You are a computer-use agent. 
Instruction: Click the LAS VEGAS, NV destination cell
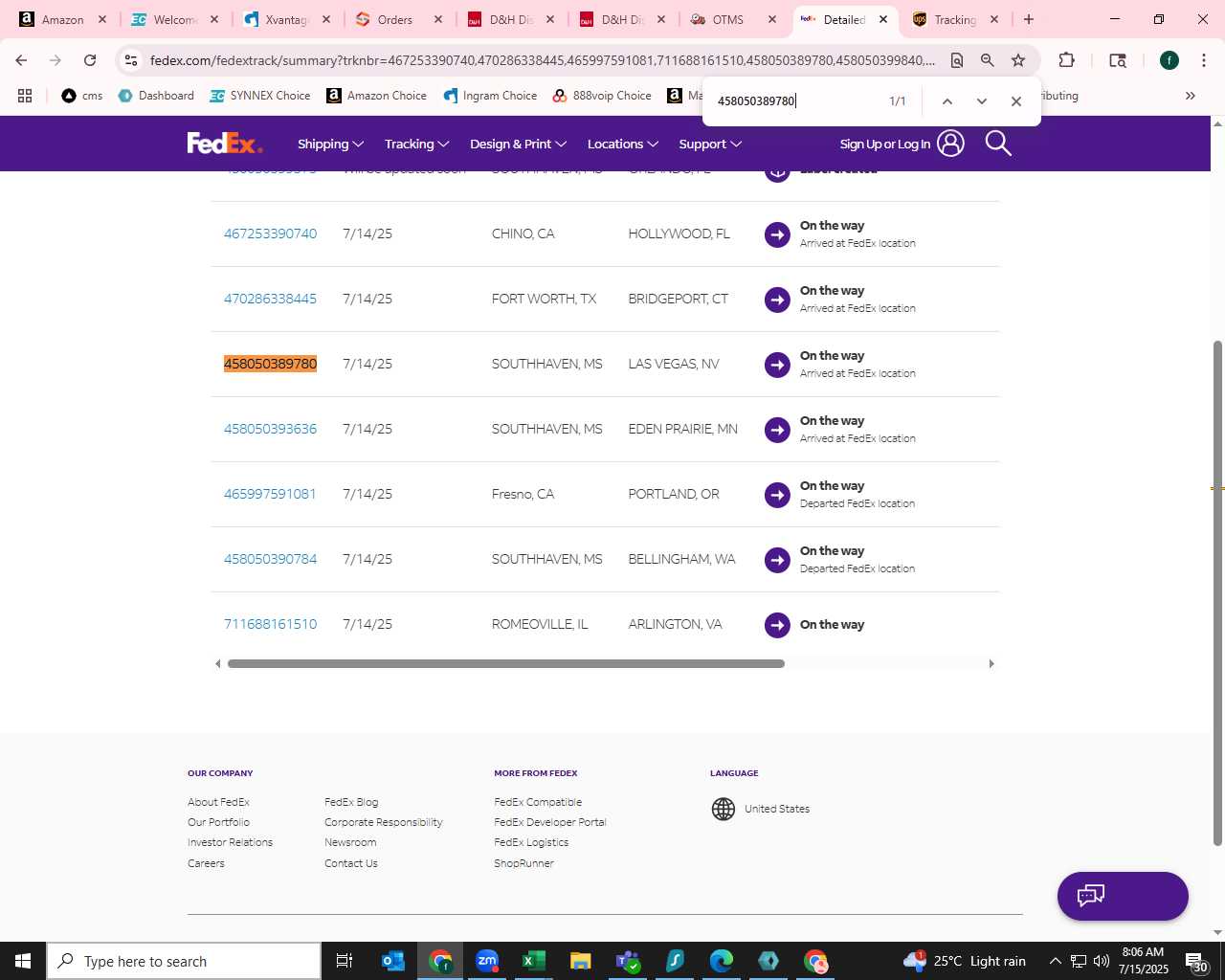tap(674, 365)
